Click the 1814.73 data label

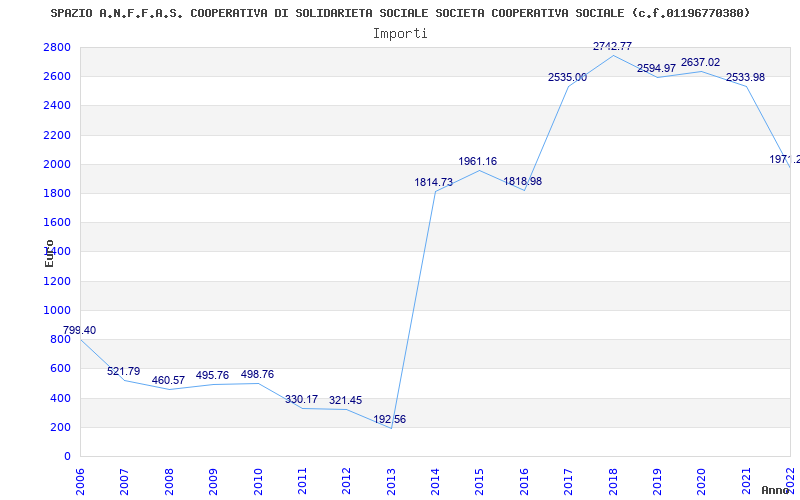click(434, 182)
